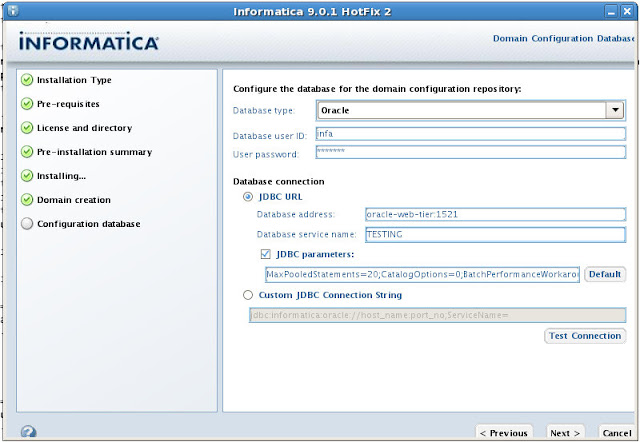Viewport: 640px width, 442px height.
Task: Click the Pre-installation summary step label
Action: 94,152
